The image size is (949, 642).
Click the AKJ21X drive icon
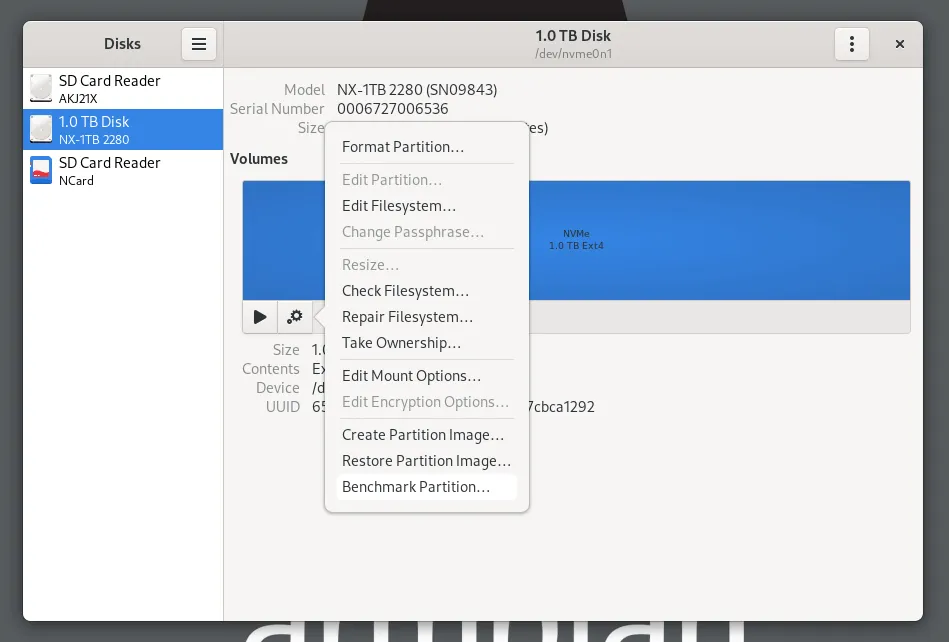[x=41, y=88]
